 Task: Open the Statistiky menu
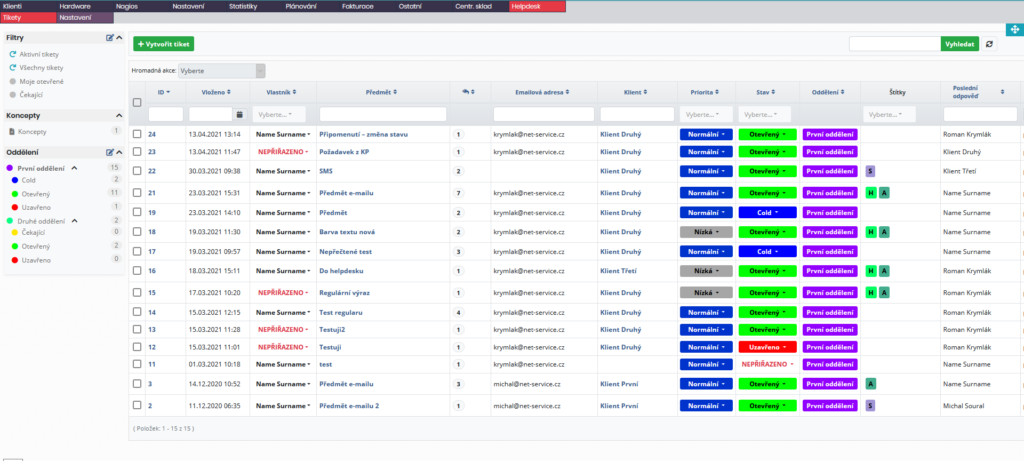coord(243,6)
